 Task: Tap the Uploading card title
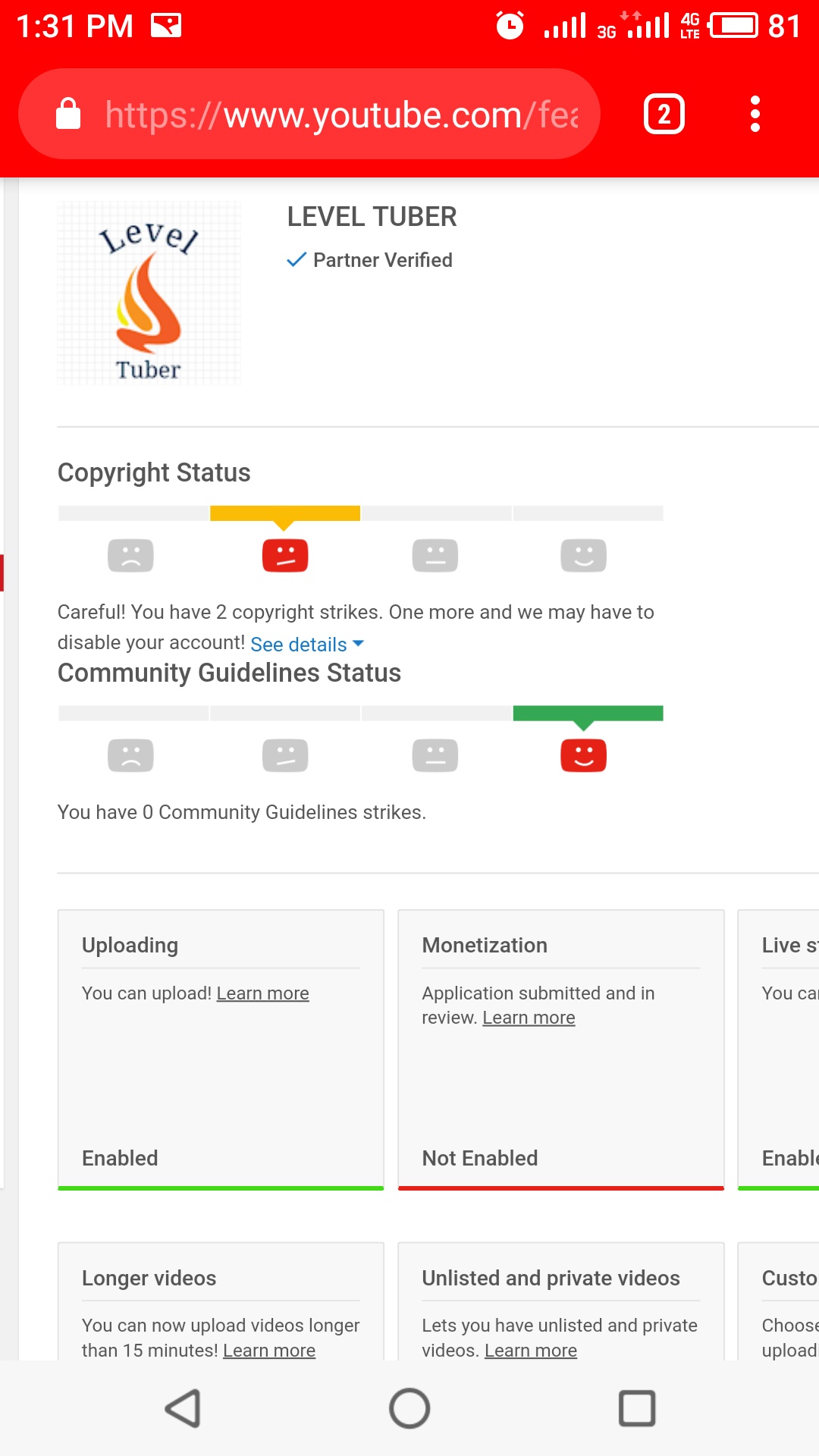(x=130, y=945)
